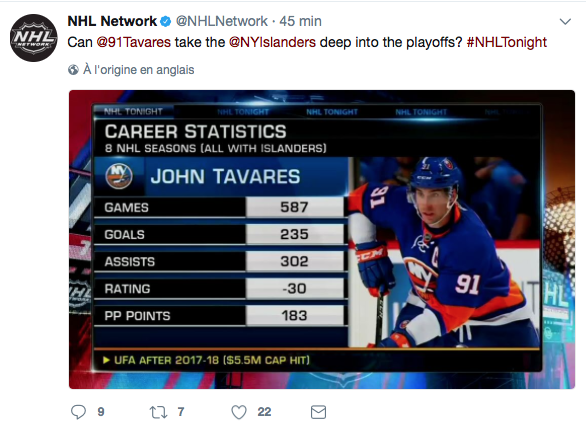Click the verified badge next to NHL Network
586x426 pixels.
[166, 22]
